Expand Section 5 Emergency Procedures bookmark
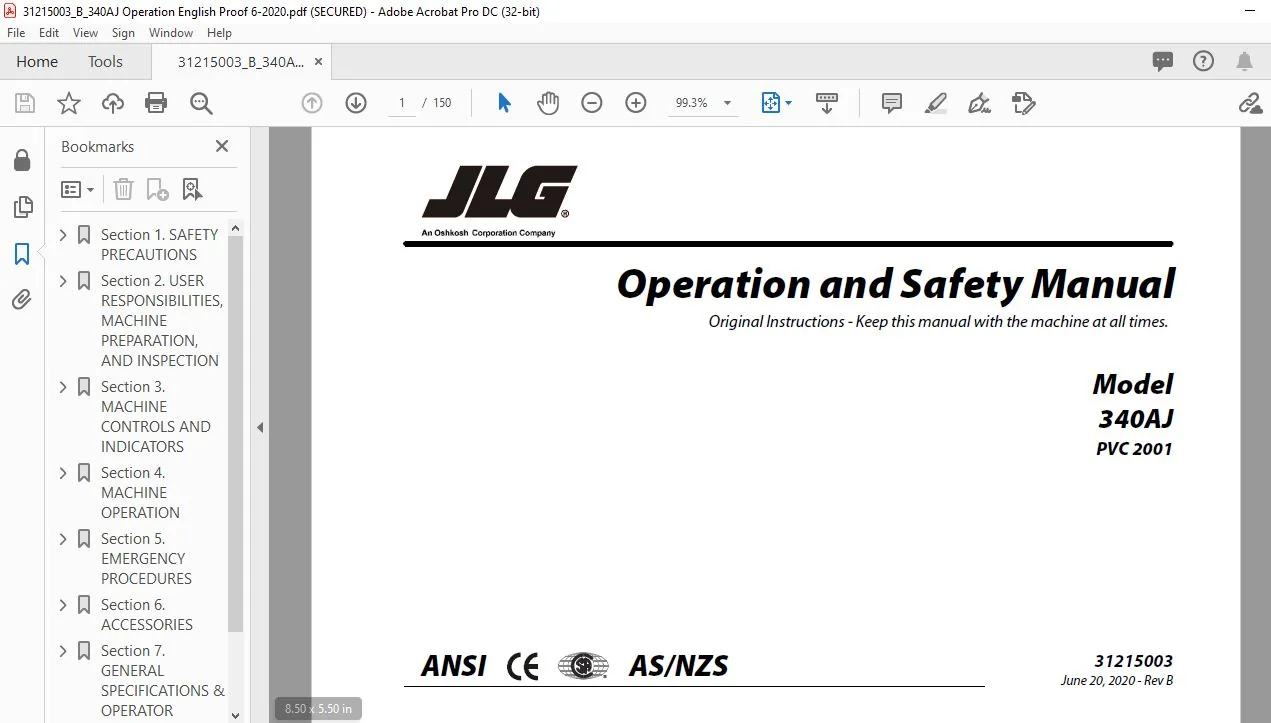 64,539
